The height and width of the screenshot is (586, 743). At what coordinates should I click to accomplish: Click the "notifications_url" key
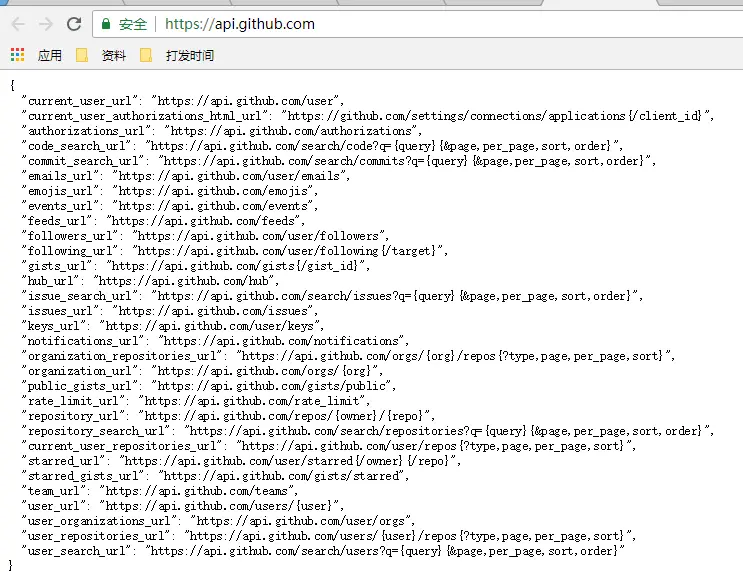pos(82,341)
